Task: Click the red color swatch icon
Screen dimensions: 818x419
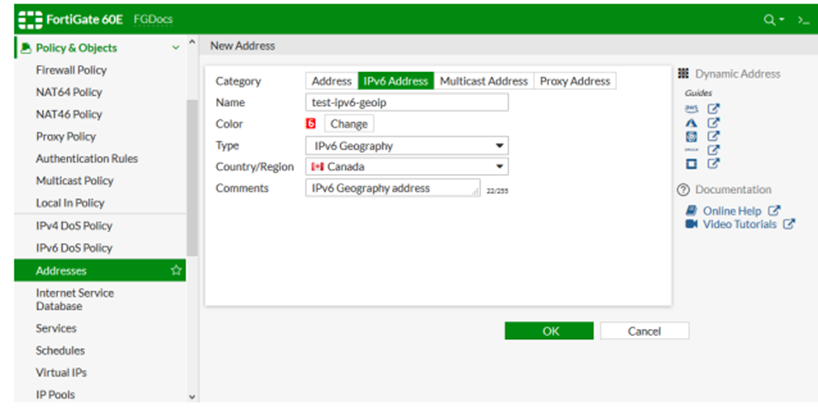Action: pyautogui.click(x=311, y=124)
